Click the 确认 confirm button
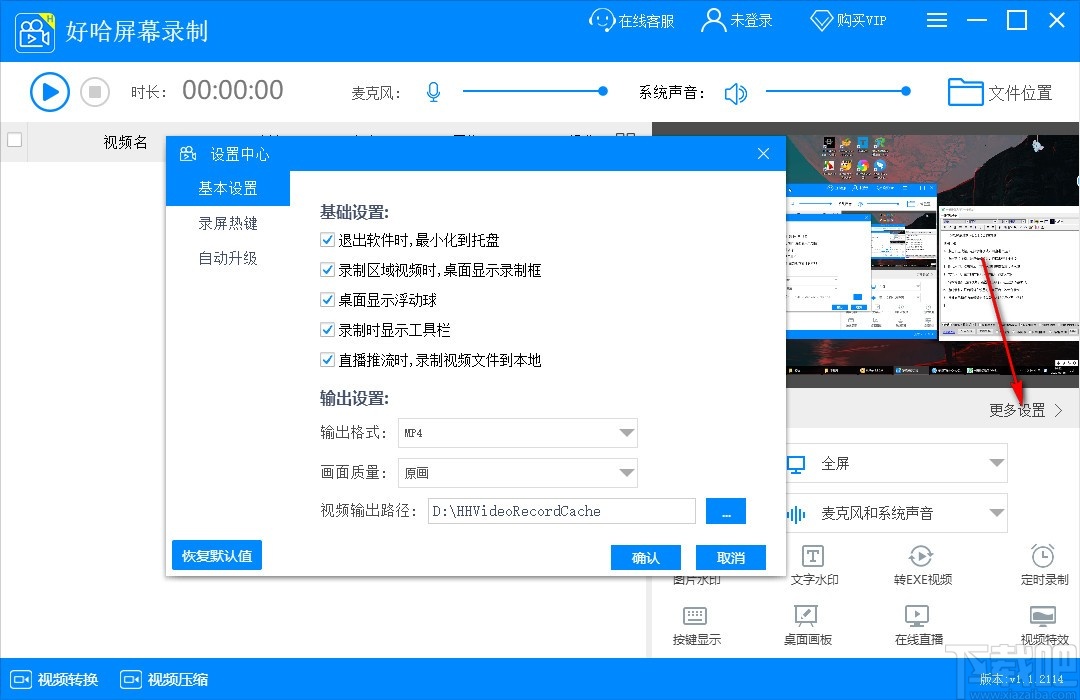 [645, 557]
